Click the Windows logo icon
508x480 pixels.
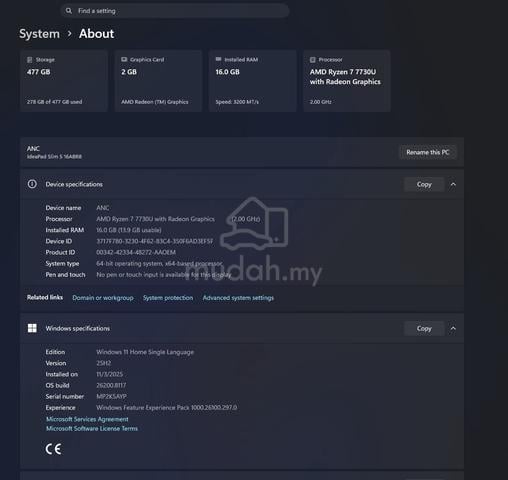tap(32, 328)
